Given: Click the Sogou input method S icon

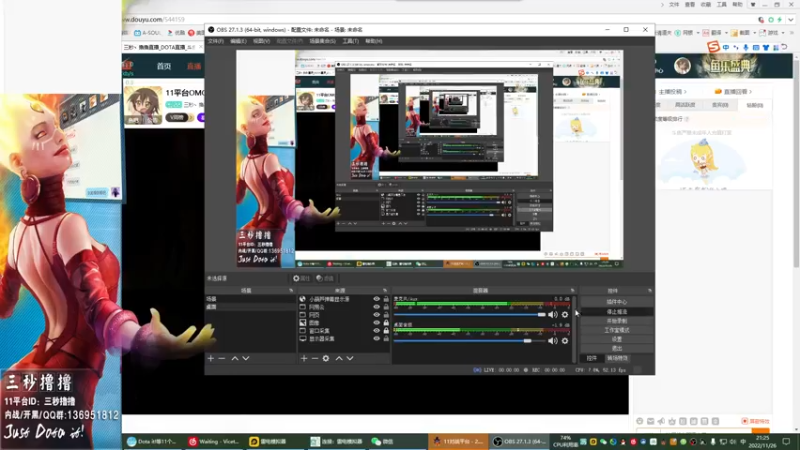Looking at the screenshot, I should point(713,47).
